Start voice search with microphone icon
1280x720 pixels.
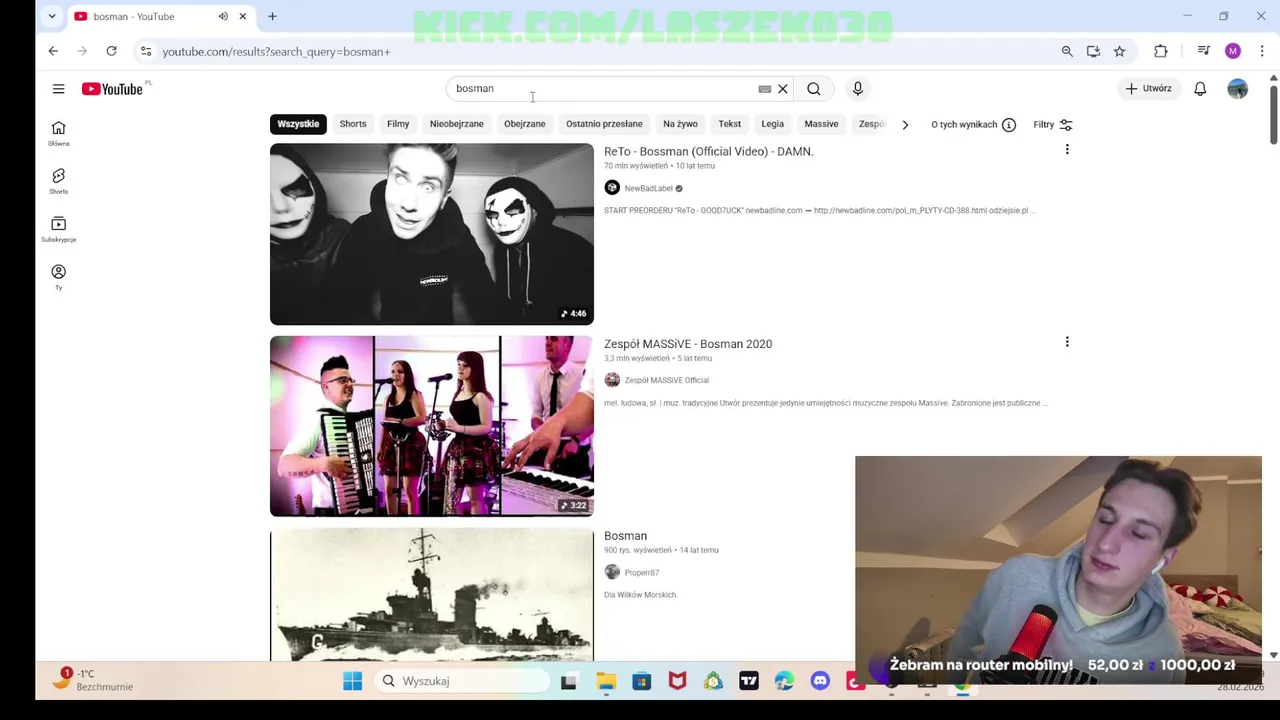(x=857, y=89)
